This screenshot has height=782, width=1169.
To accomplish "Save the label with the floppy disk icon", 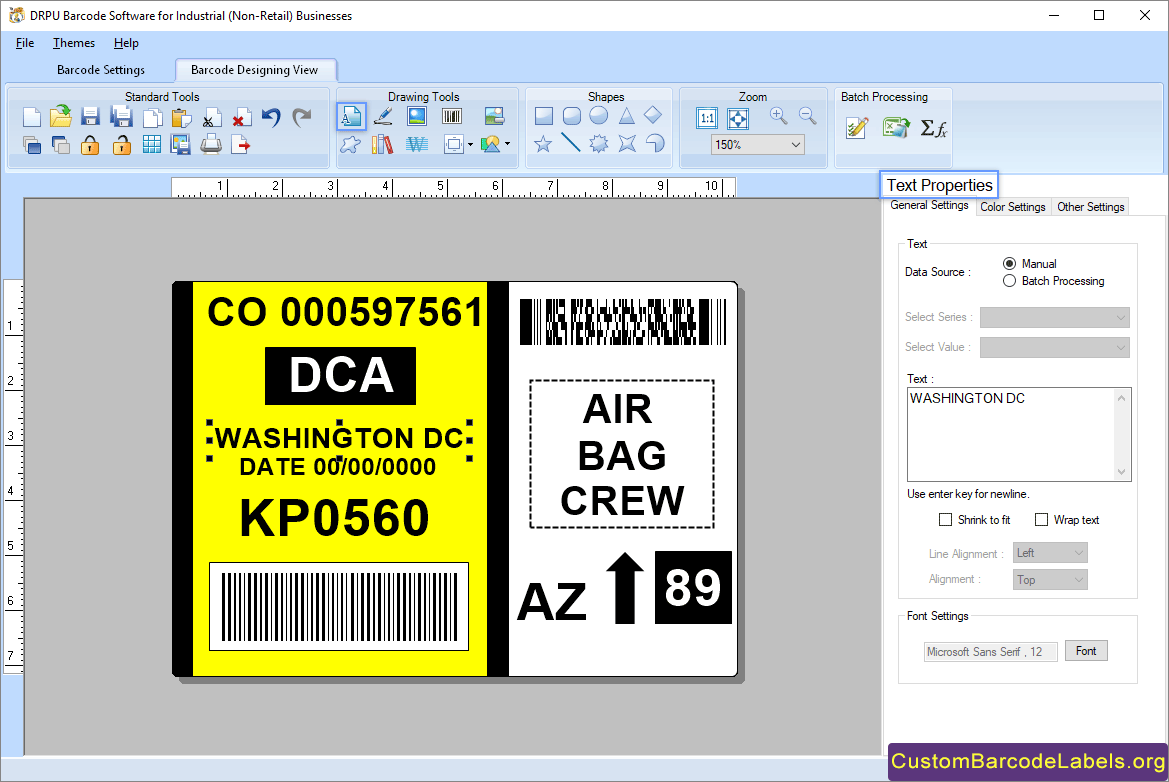I will pyautogui.click(x=90, y=117).
